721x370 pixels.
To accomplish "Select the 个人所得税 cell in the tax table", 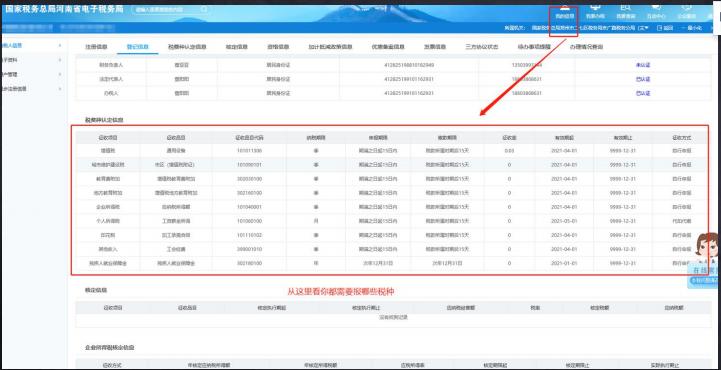I will pos(108,221).
